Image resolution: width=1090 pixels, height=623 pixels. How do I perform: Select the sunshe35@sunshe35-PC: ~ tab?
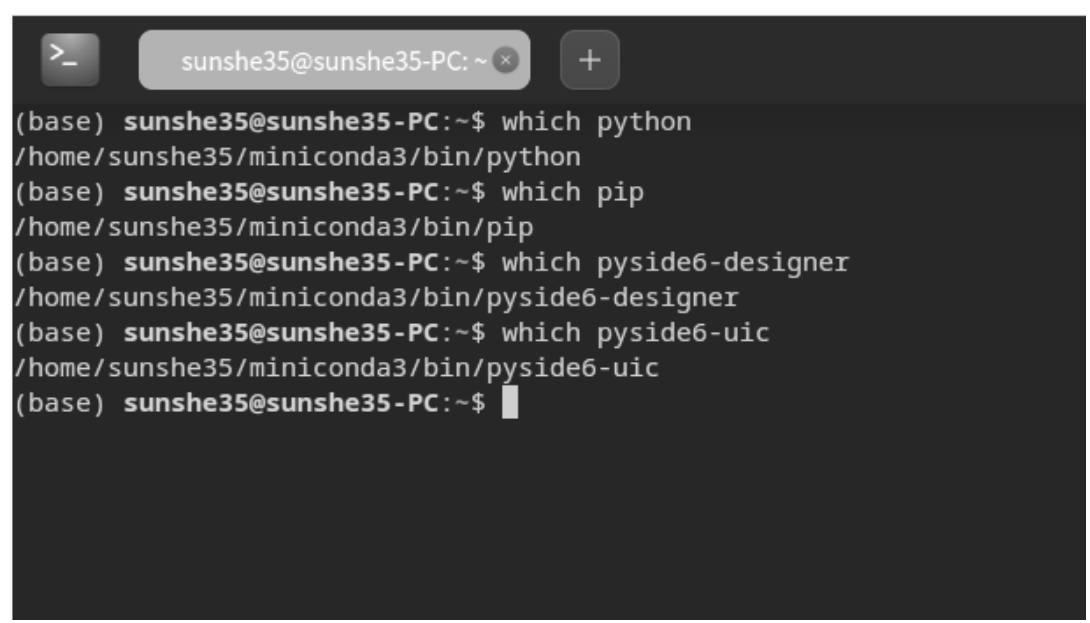[x=334, y=60]
